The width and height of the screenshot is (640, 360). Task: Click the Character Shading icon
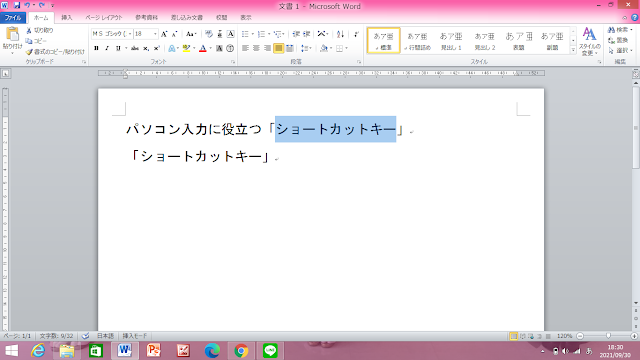[219, 48]
